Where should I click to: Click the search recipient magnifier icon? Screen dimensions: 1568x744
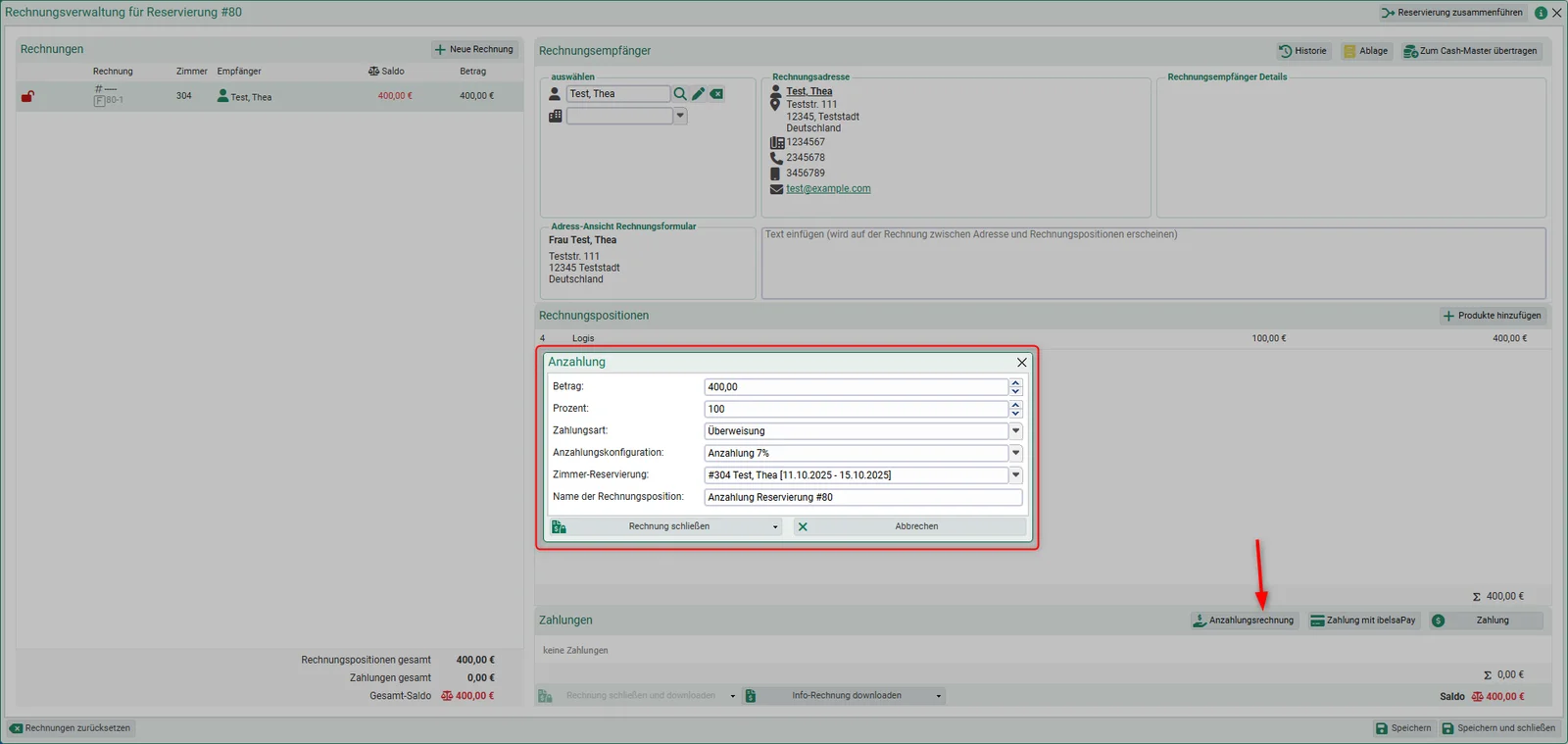click(679, 94)
